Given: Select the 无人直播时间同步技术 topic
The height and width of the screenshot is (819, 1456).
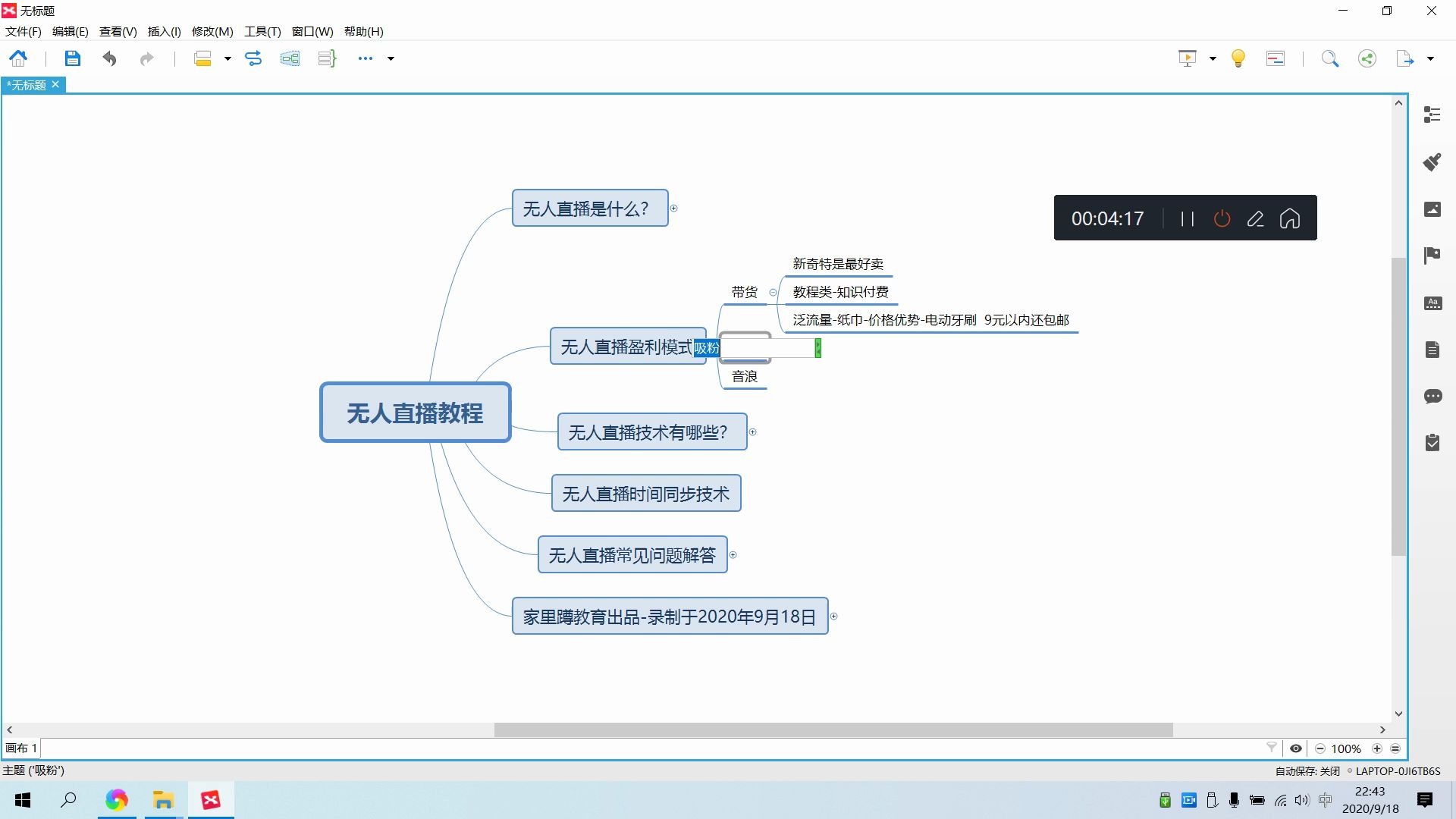Looking at the screenshot, I should pos(645,494).
